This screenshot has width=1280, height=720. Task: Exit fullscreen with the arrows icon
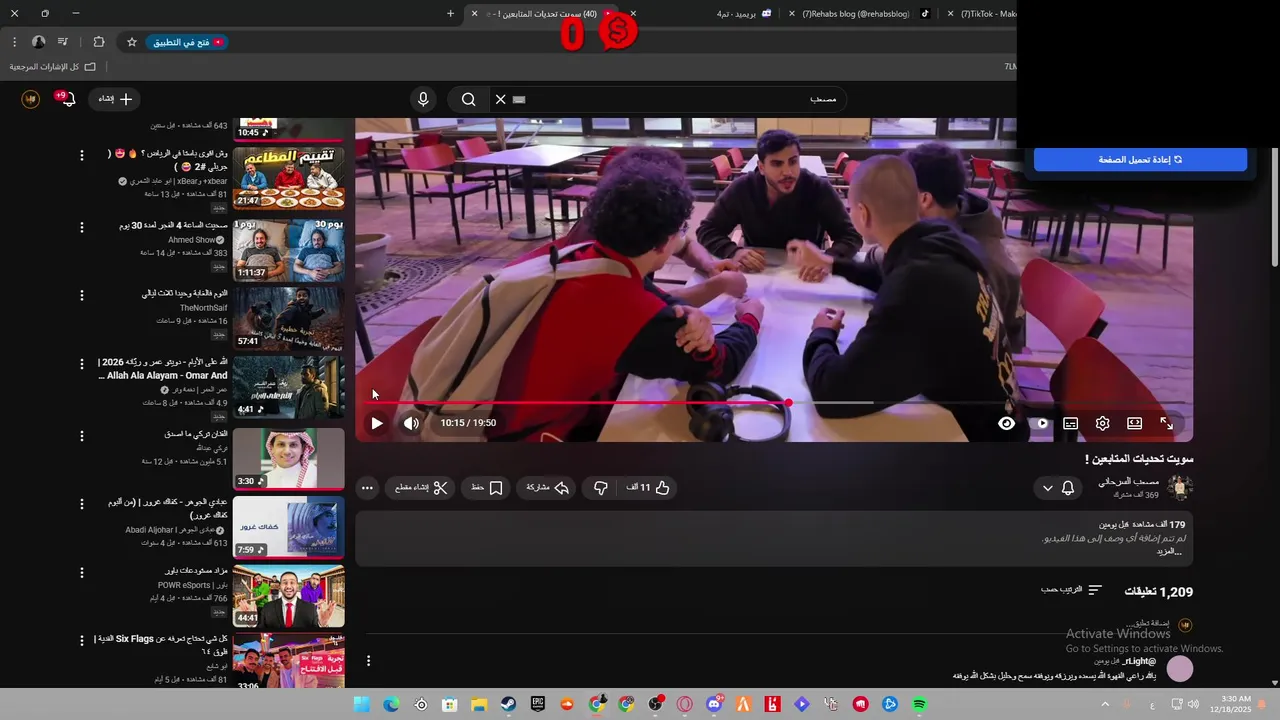[1166, 423]
